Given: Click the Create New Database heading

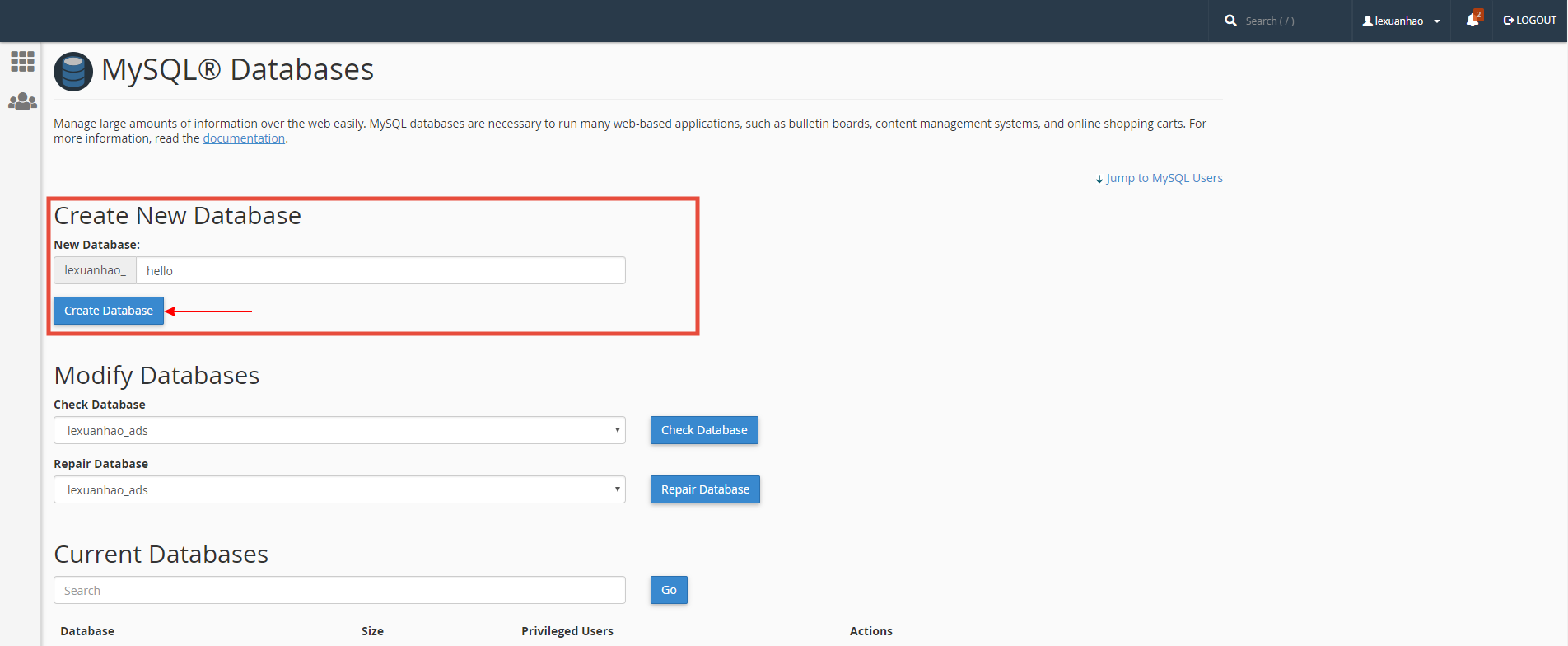Looking at the screenshot, I should [x=177, y=216].
